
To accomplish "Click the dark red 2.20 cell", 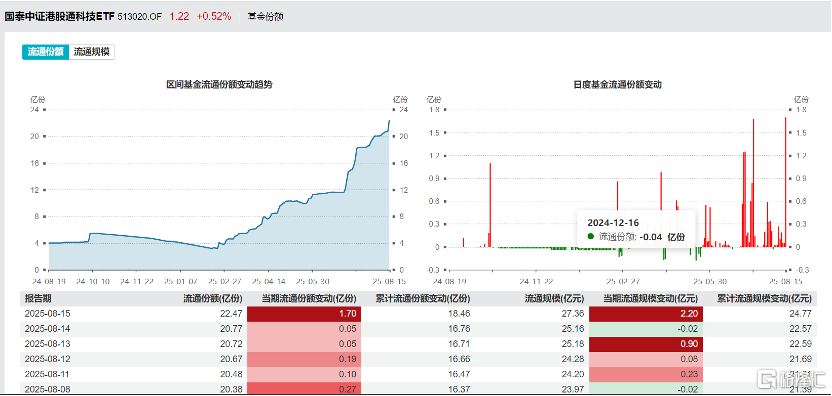I will pos(646,314).
